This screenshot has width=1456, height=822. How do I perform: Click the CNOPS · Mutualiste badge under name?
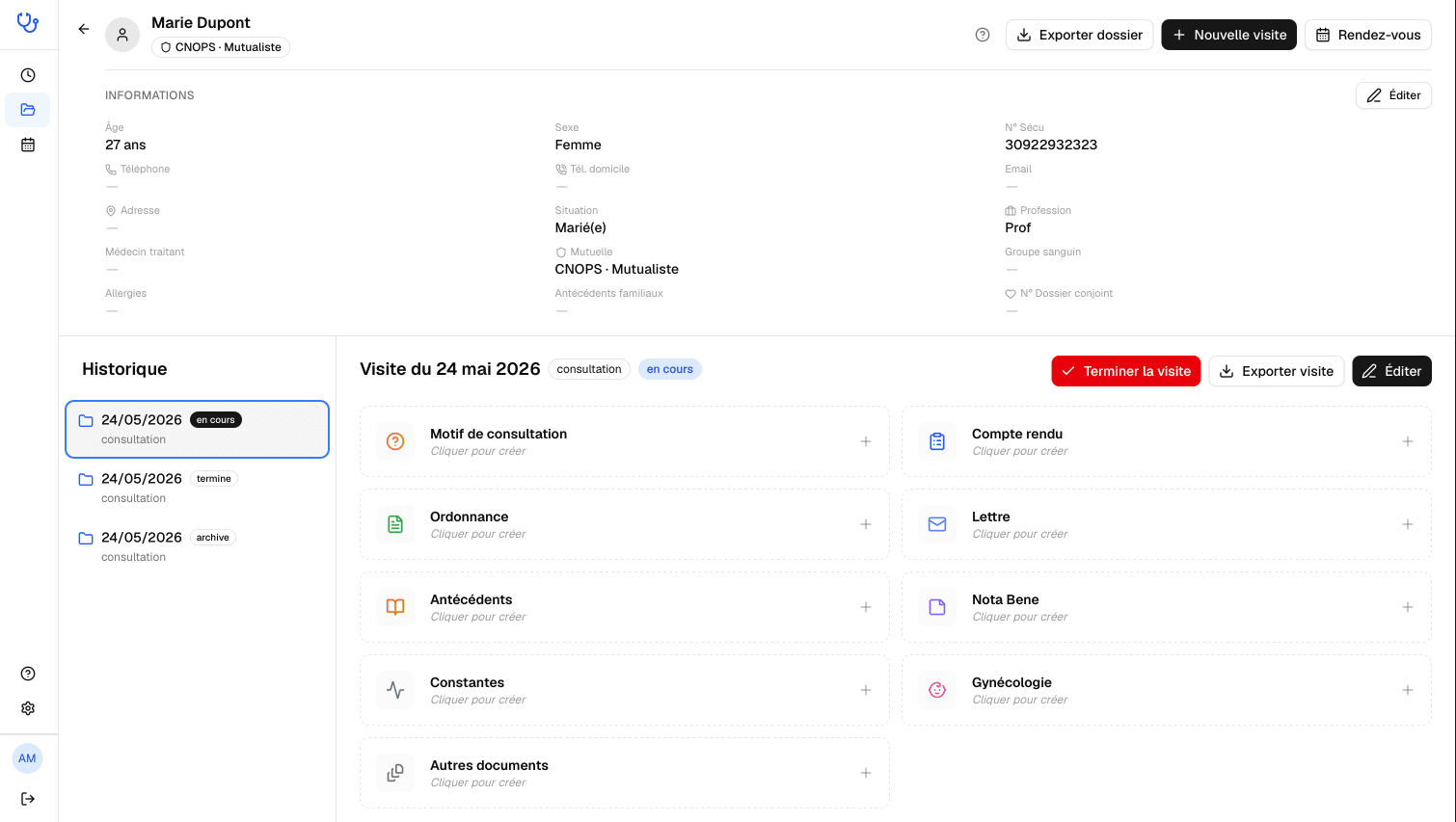click(221, 47)
